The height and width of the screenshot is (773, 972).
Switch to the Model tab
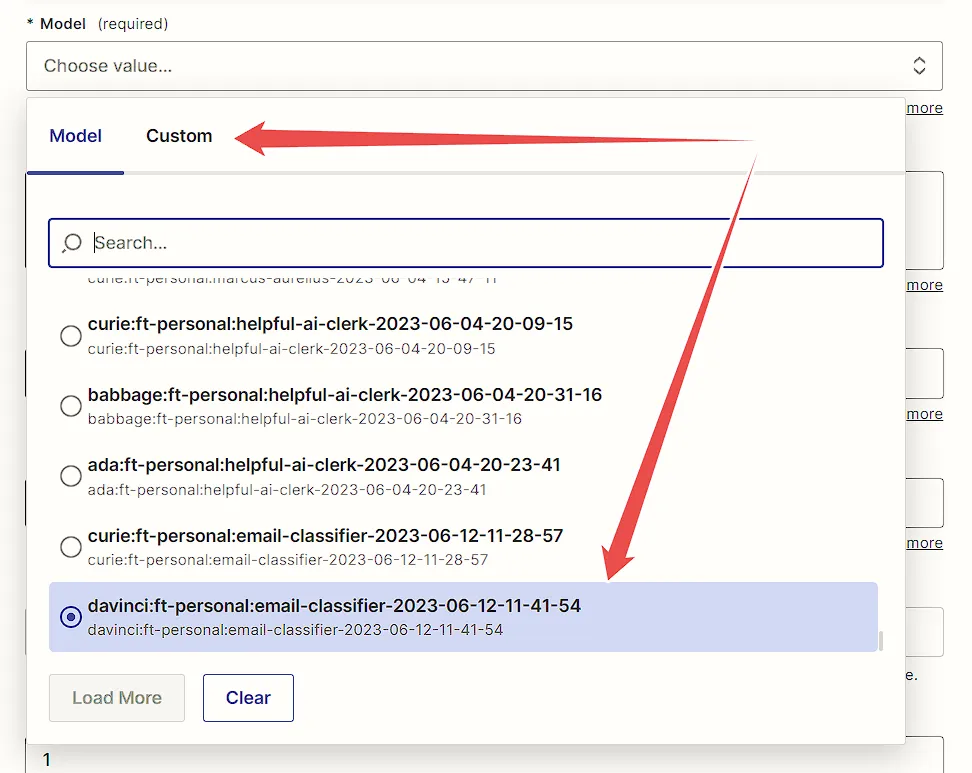76,136
